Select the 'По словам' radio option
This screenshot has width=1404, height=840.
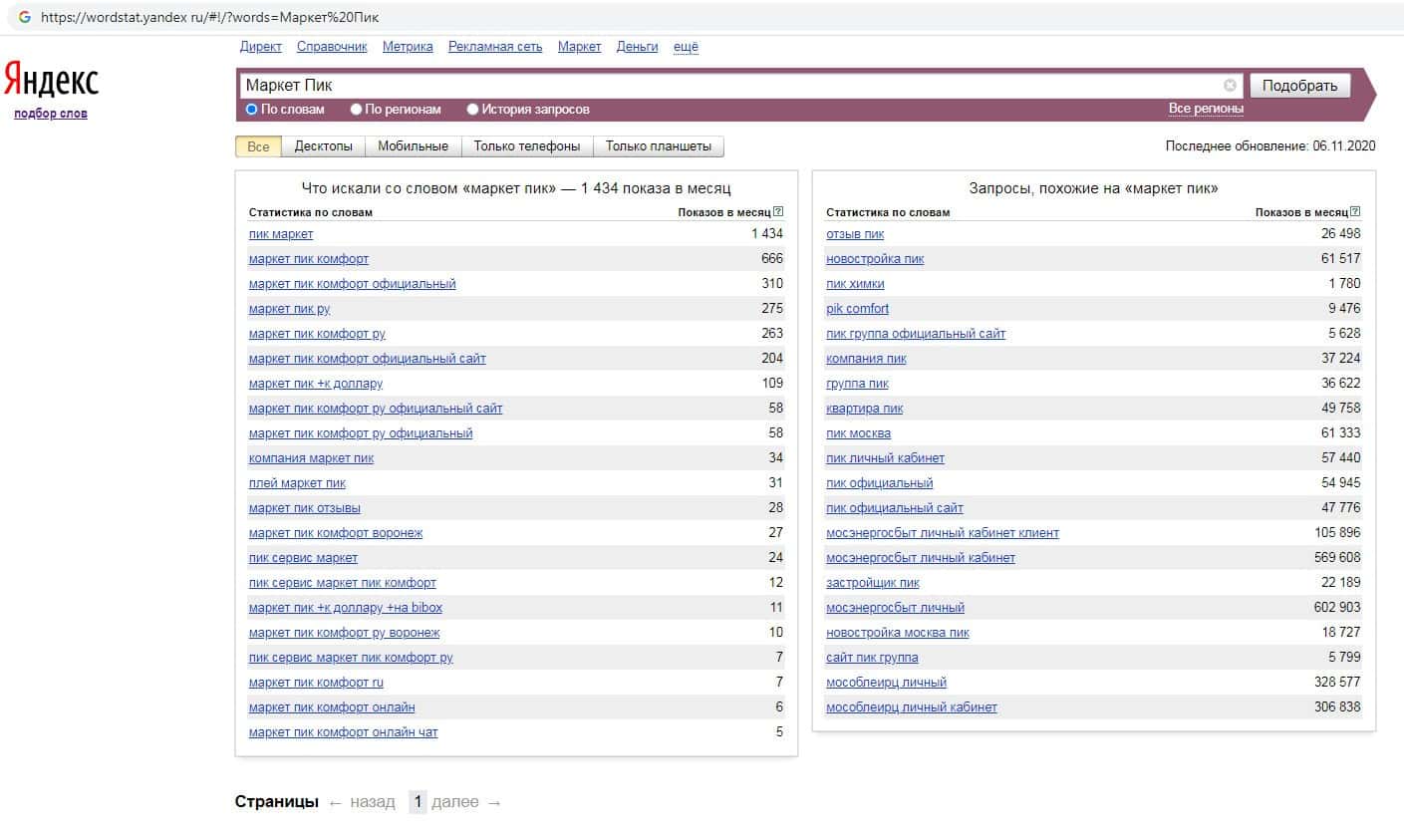click(x=252, y=110)
